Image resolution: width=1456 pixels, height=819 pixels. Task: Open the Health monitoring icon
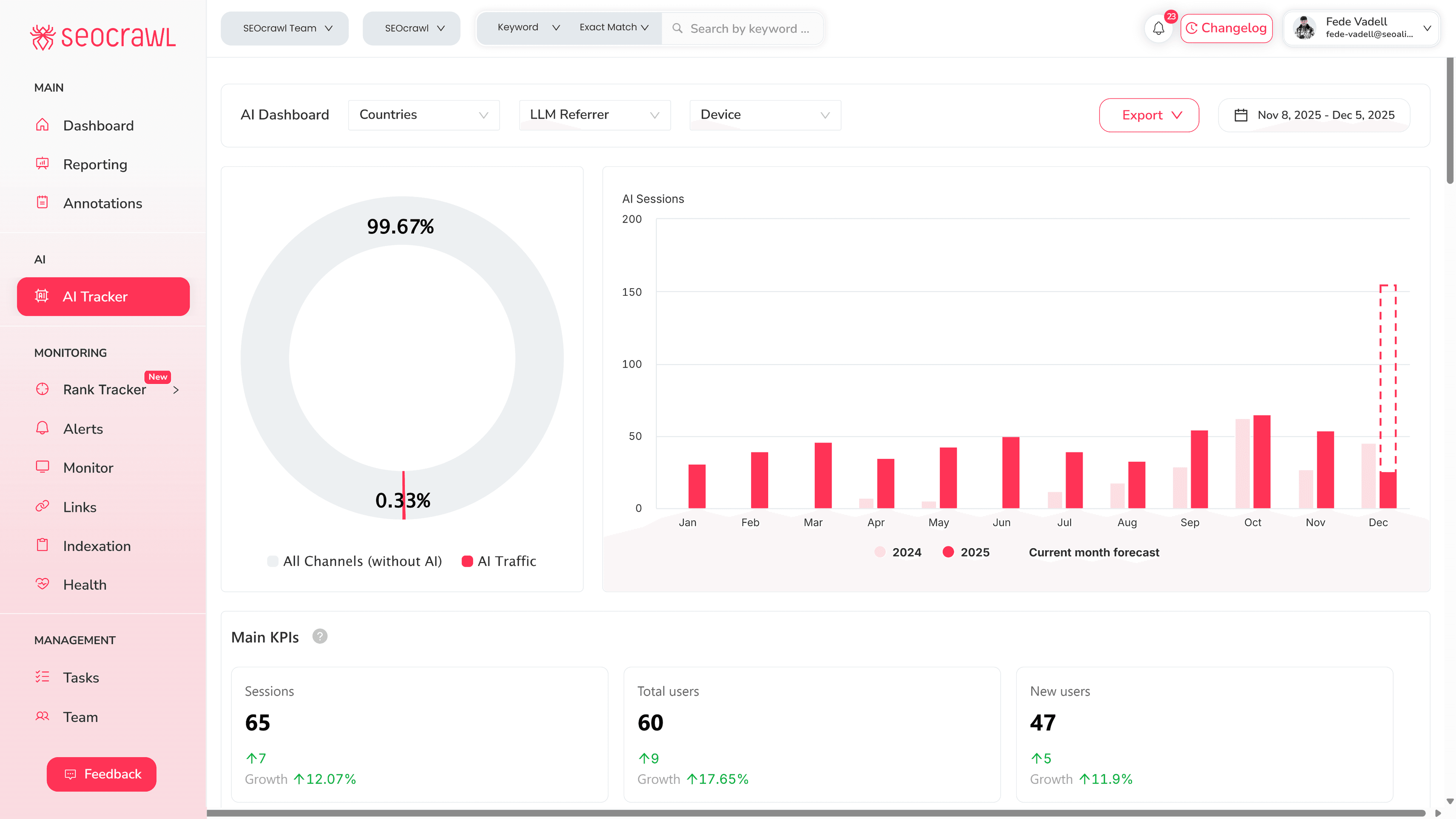pos(43,584)
